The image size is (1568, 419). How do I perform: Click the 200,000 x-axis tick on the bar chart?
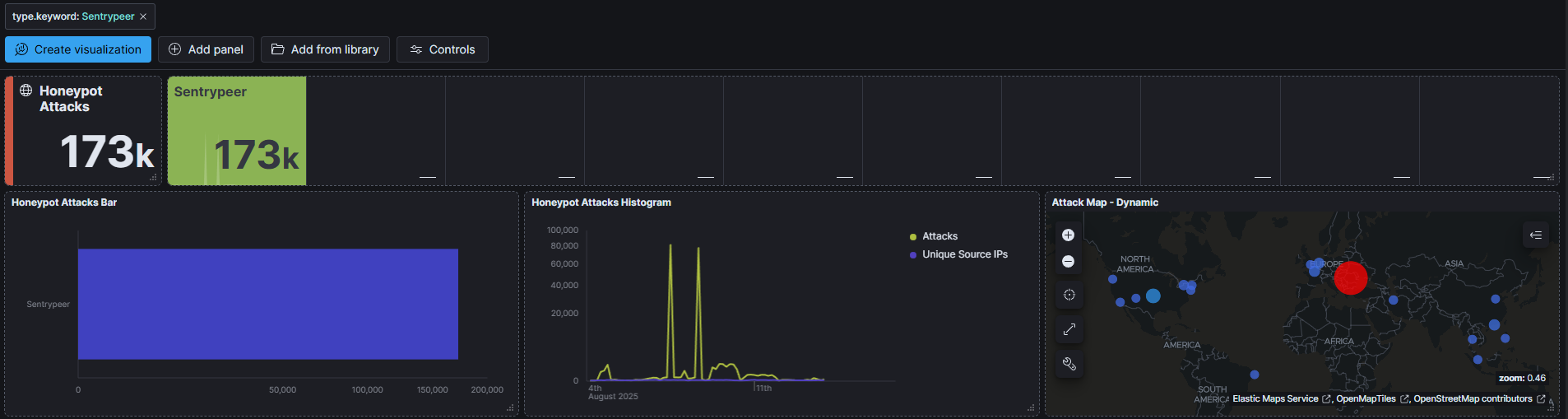487,390
